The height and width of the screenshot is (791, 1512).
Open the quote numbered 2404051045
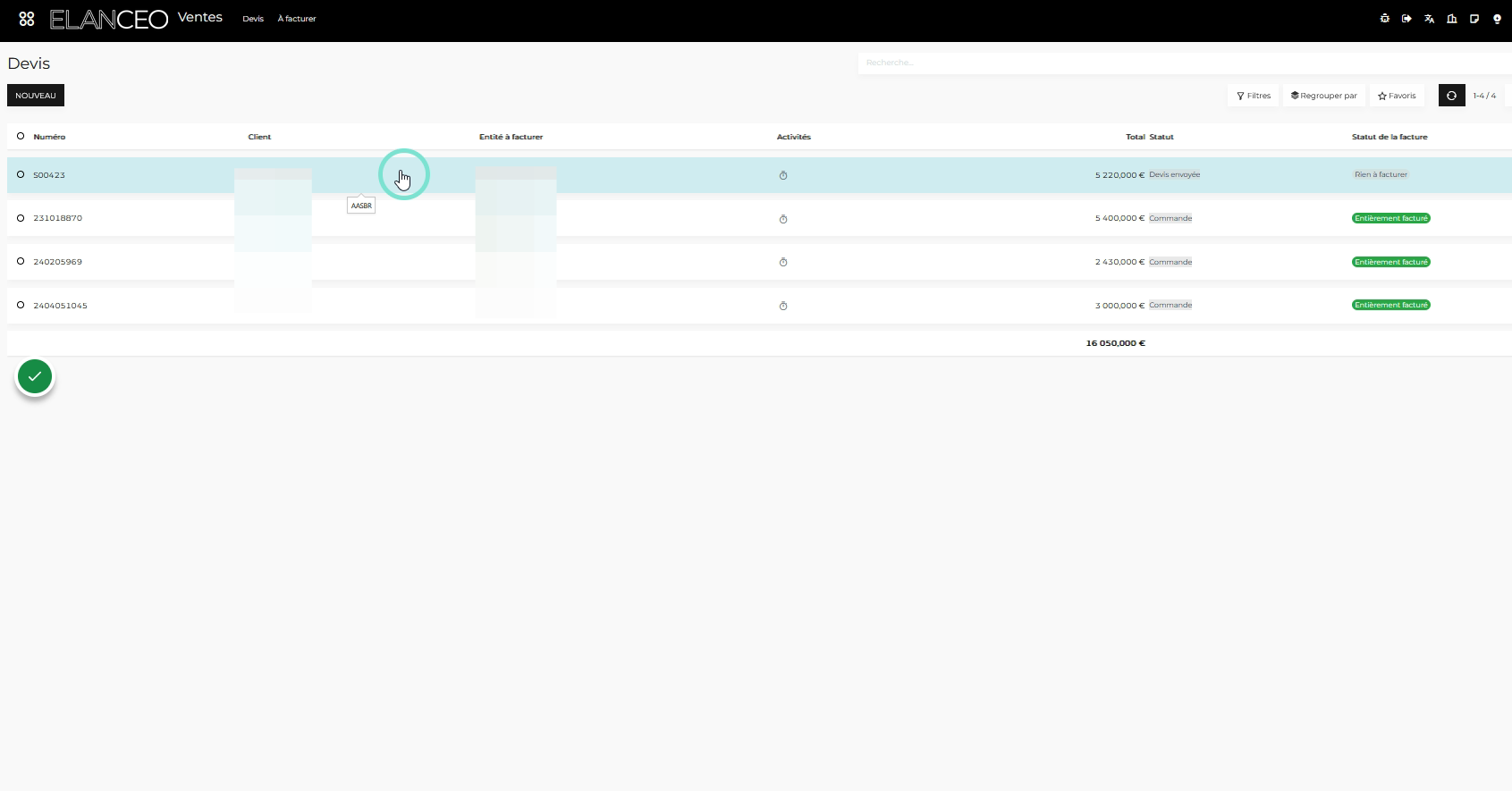click(60, 306)
